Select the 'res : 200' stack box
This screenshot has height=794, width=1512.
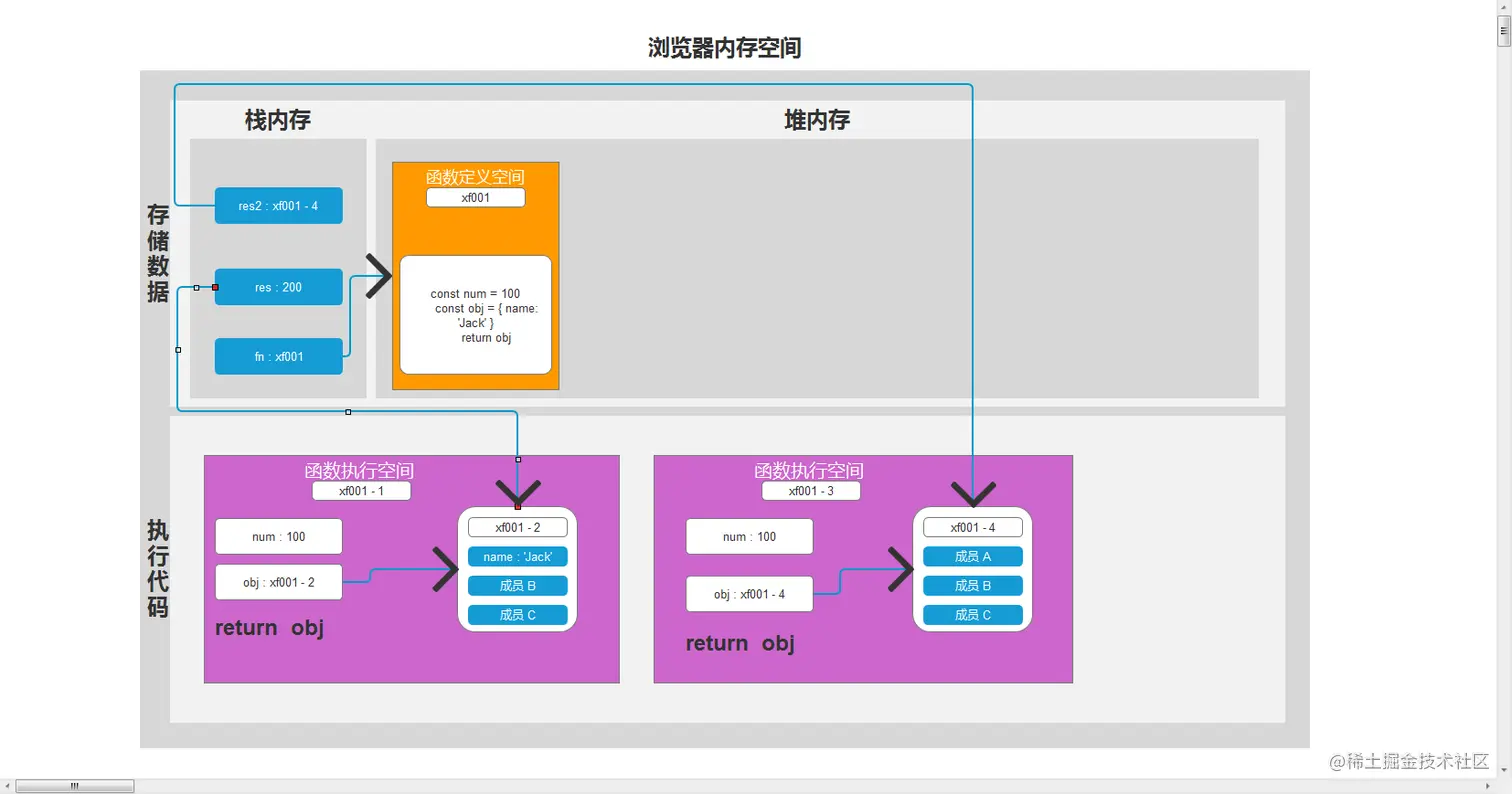tap(279, 287)
